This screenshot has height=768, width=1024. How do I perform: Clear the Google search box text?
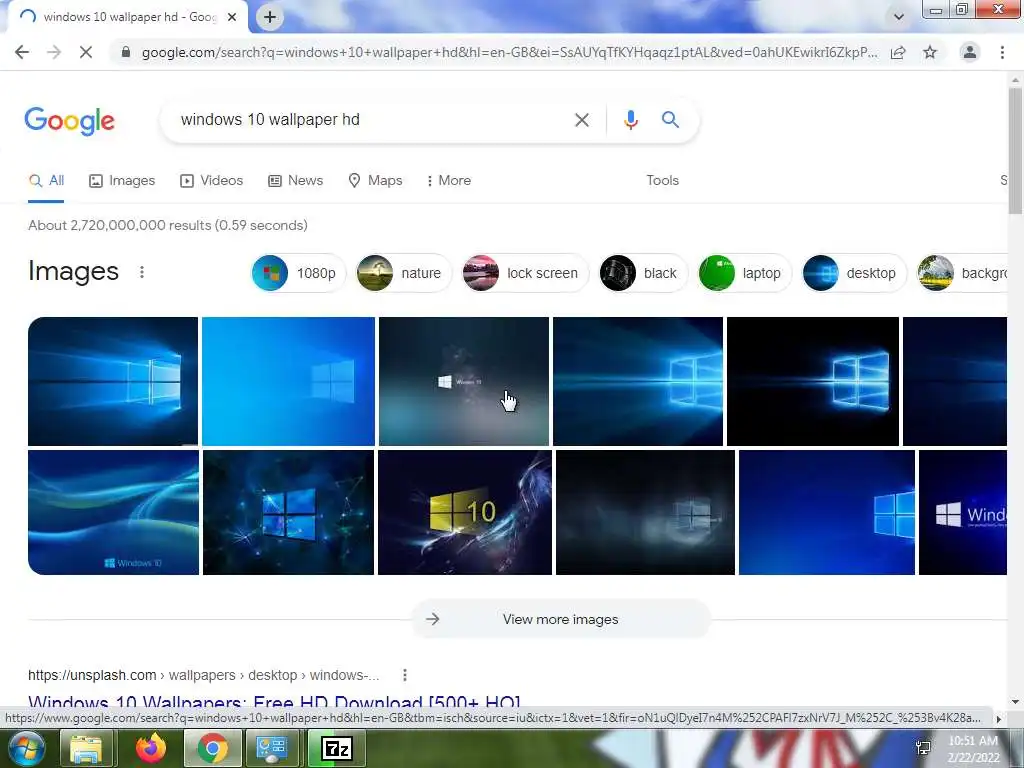[581, 120]
